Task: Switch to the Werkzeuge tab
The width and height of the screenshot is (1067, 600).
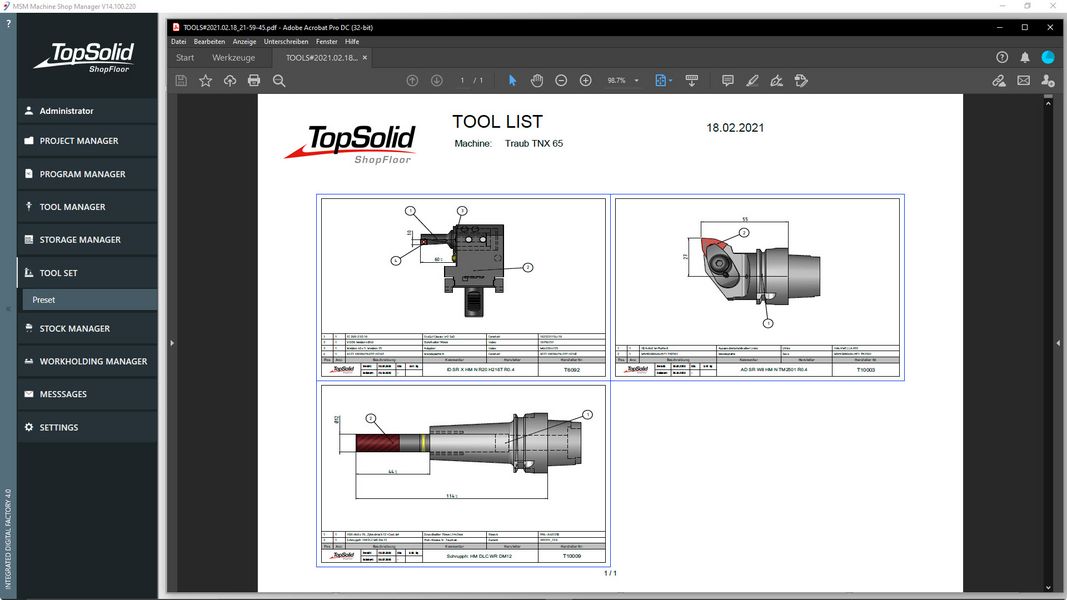Action: click(x=233, y=57)
